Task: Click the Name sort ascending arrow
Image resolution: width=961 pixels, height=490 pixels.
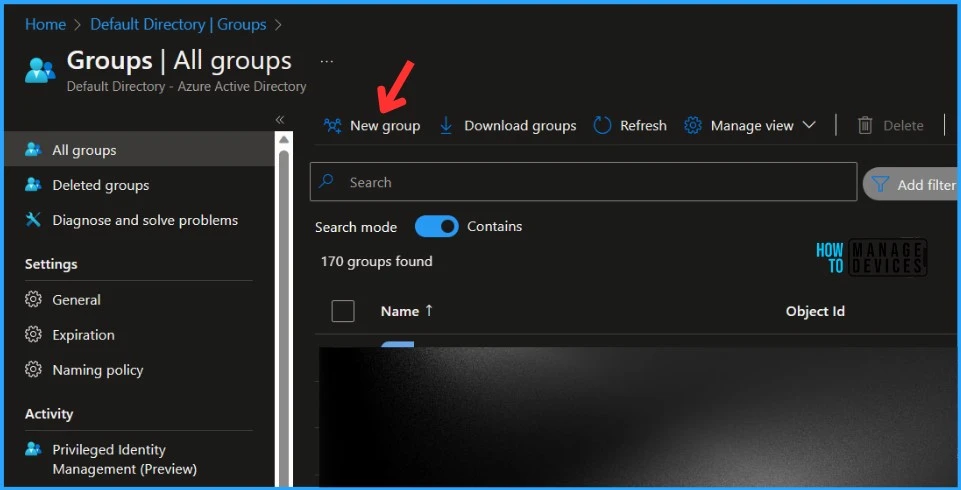Action: (x=429, y=311)
